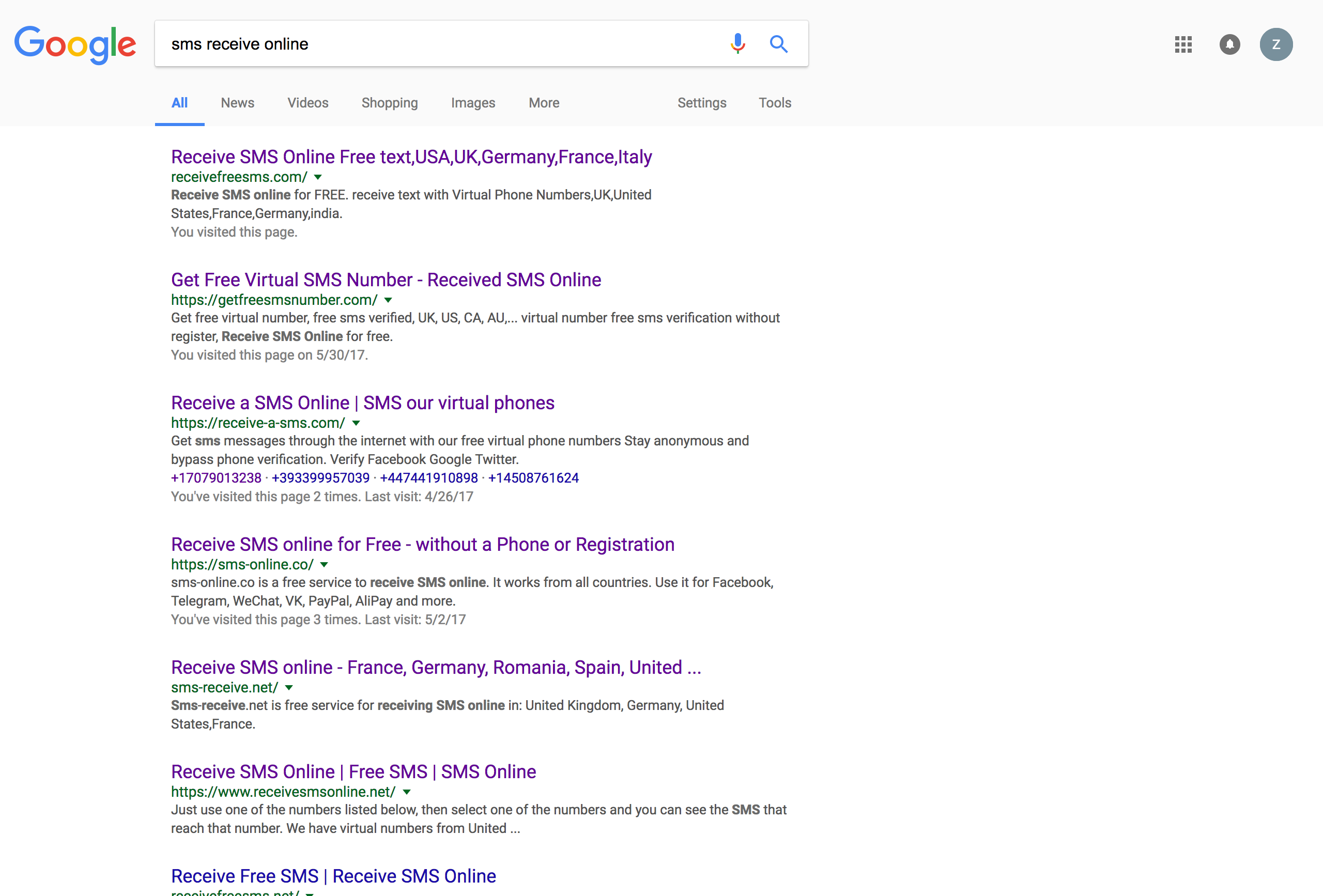
Task: Click the +393399957039 sitelink
Action: (320, 478)
